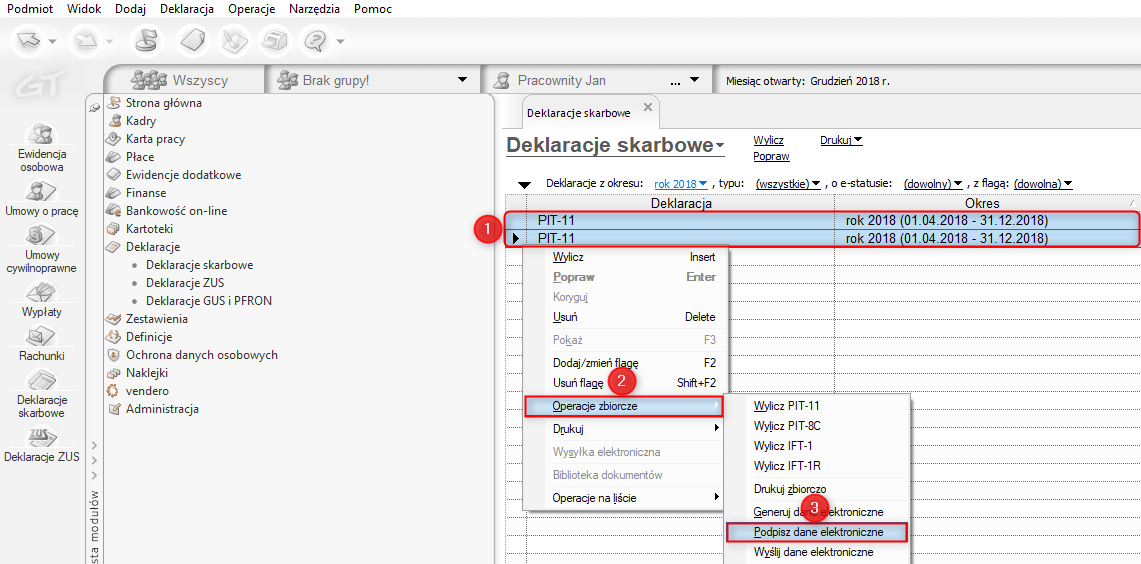Open Deklaracje skarbowe heading dropdown arrow
1141x564 pixels.
[720, 146]
